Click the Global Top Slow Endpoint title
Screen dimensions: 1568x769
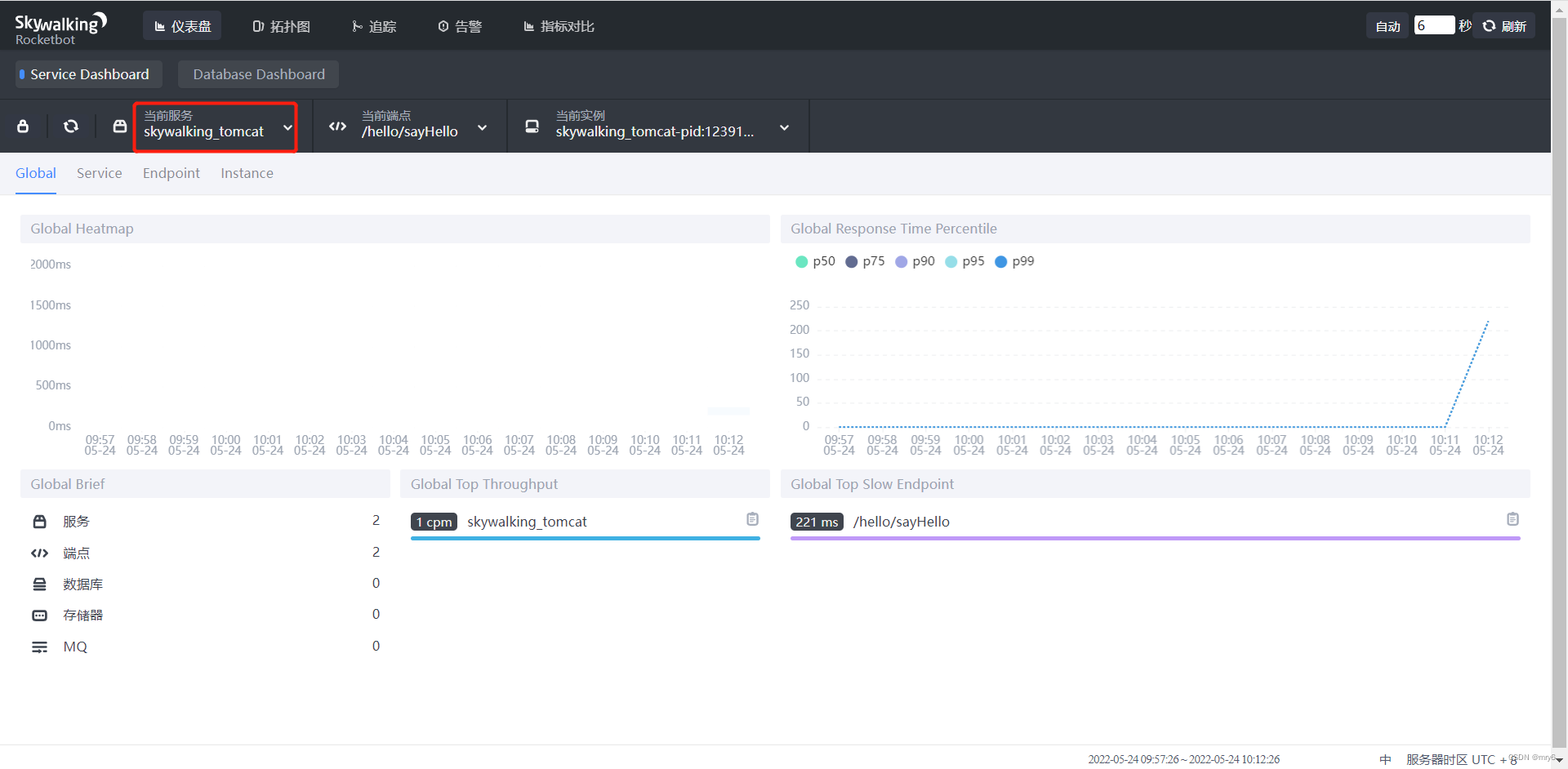872,484
